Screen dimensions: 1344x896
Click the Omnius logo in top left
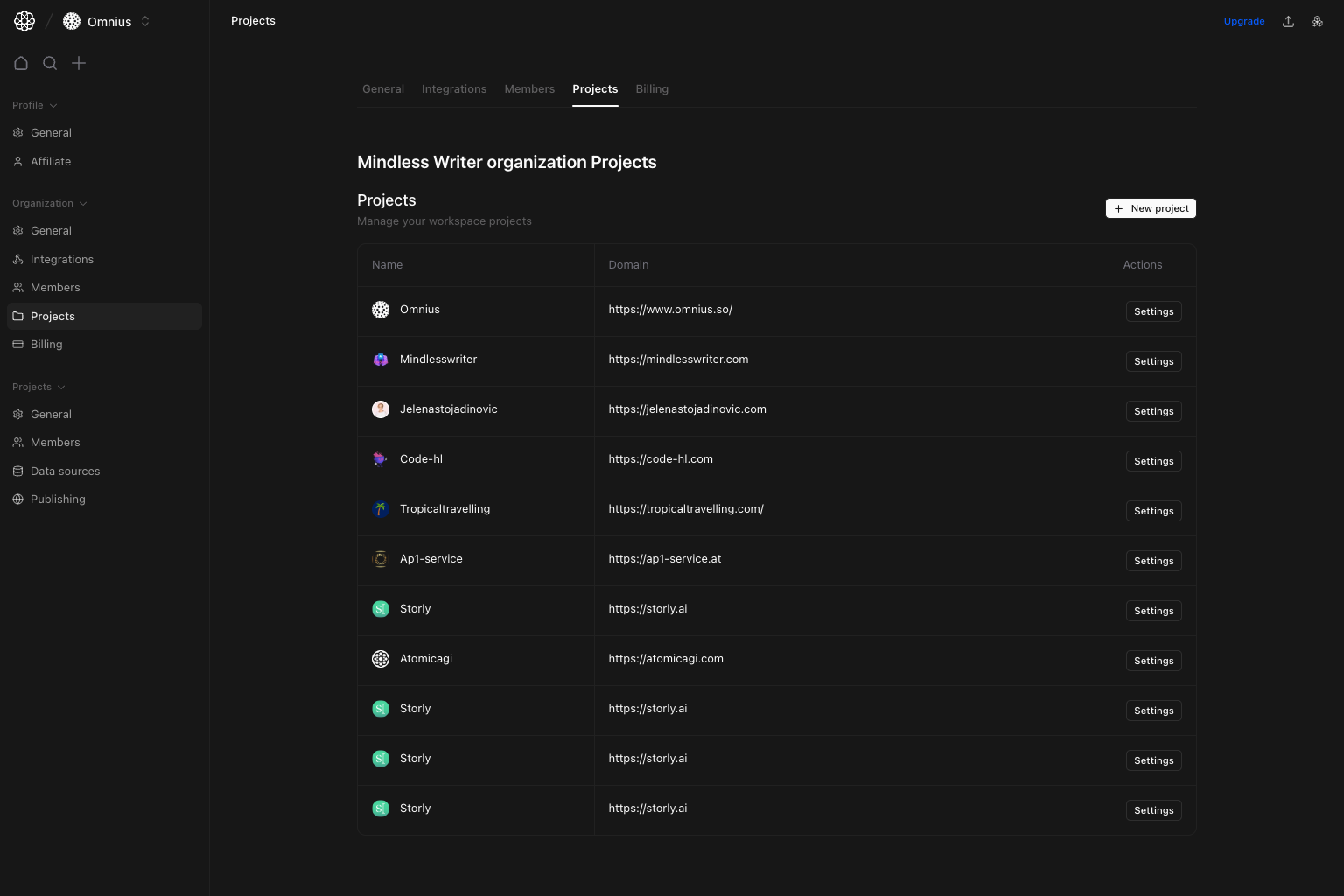click(x=24, y=20)
